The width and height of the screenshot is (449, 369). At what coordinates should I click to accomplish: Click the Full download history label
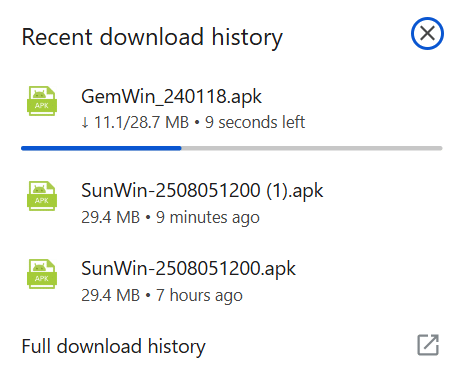(x=113, y=346)
